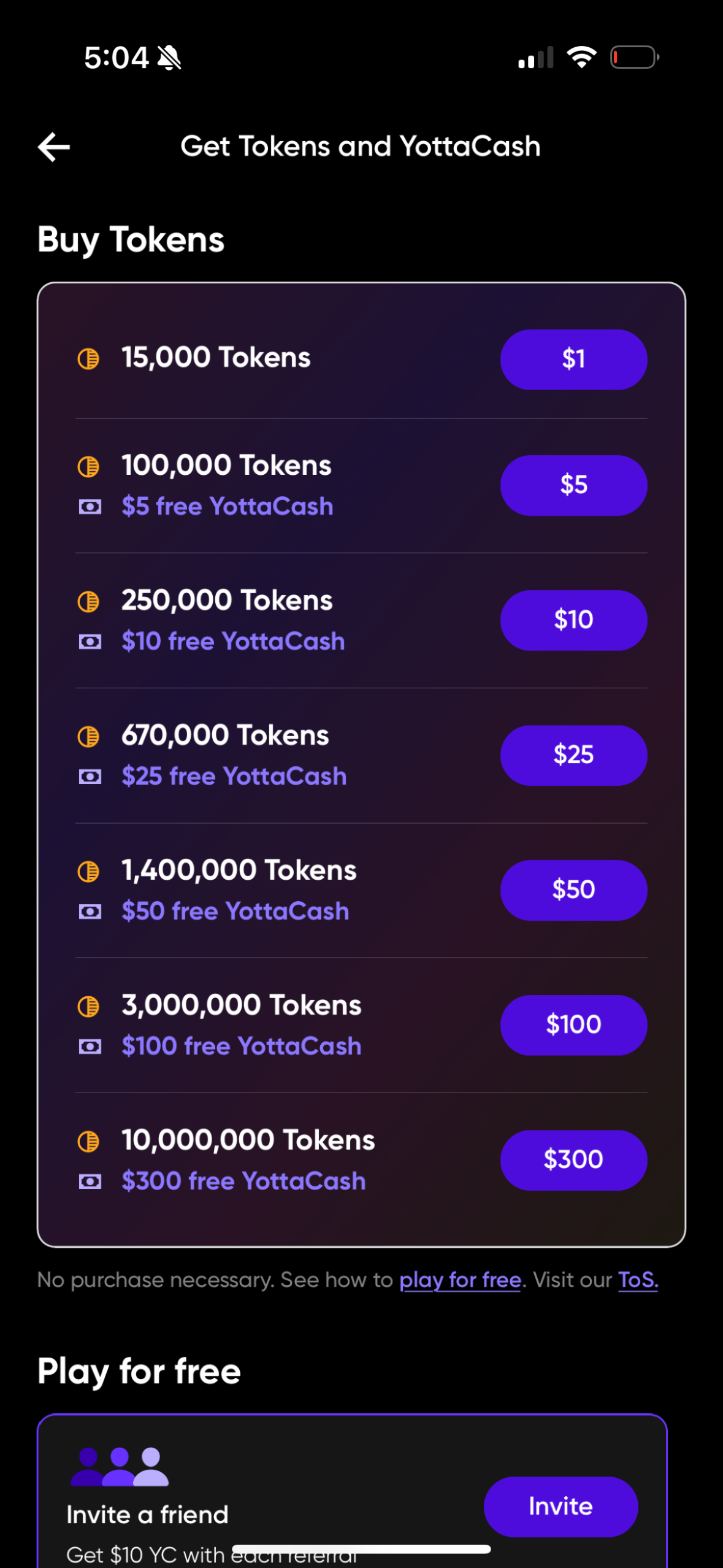The width and height of the screenshot is (723, 1568).
Task: Purchase the $300 token package
Action: [573, 1159]
